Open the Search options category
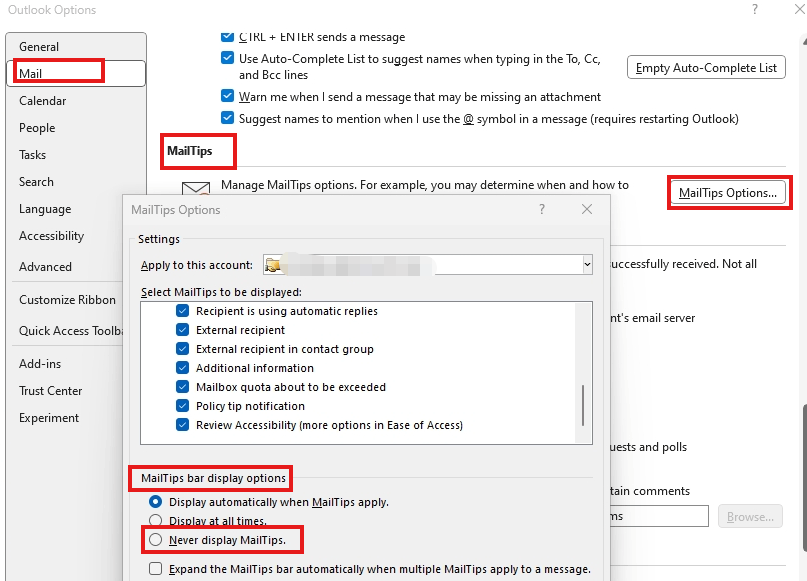Screen dimensions: 807x581 (36, 182)
